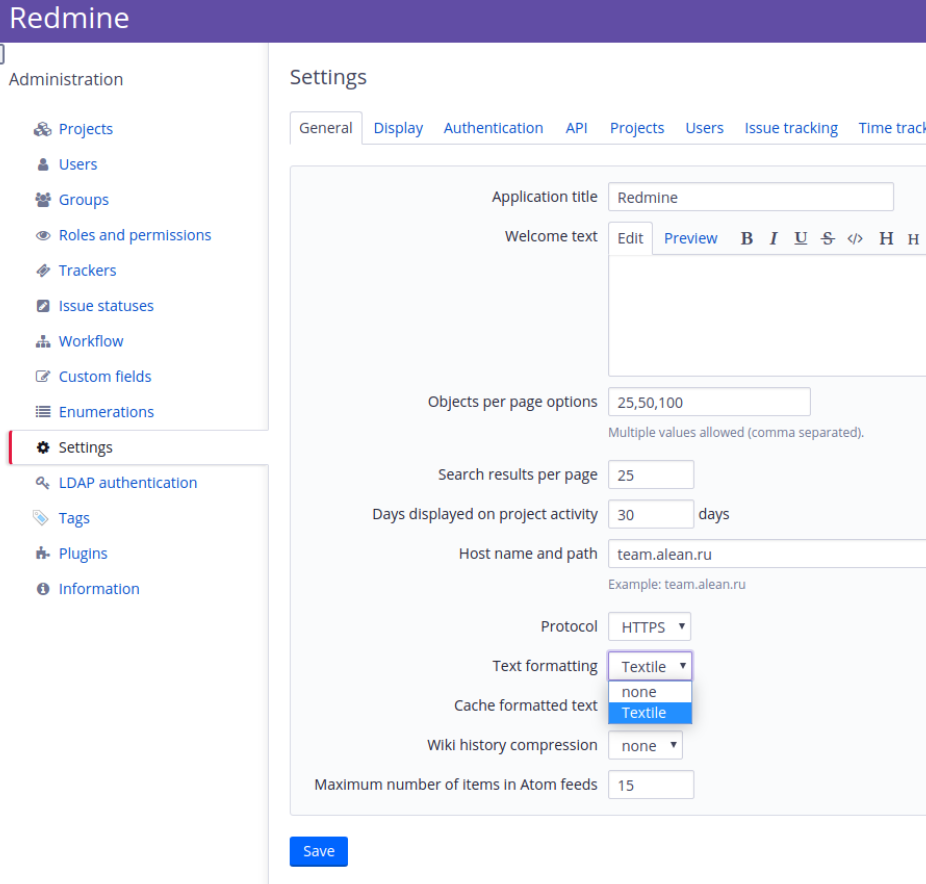Select the welcome text Edit tab
926x884 pixels.
(630, 239)
